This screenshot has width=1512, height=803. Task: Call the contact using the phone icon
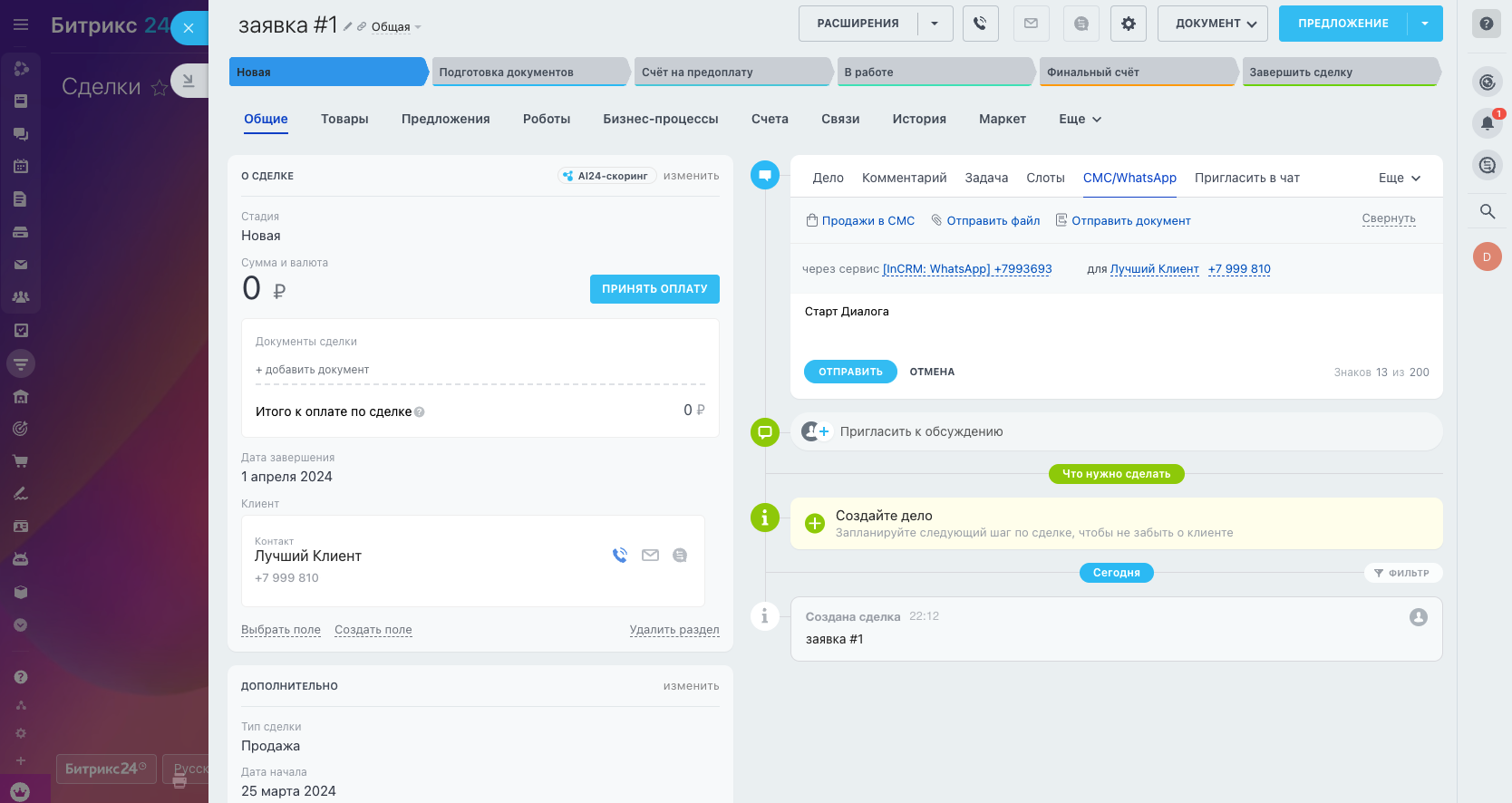pyautogui.click(x=620, y=556)
